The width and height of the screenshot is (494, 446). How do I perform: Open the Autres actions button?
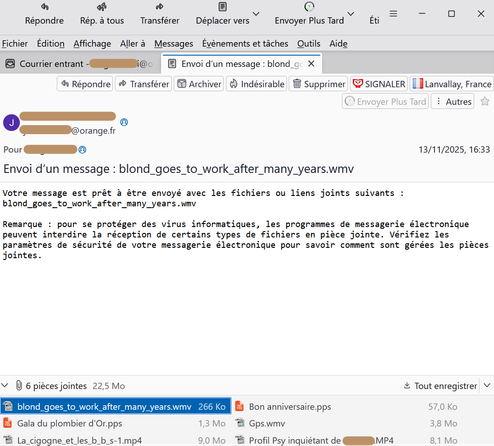pos(453,101)
